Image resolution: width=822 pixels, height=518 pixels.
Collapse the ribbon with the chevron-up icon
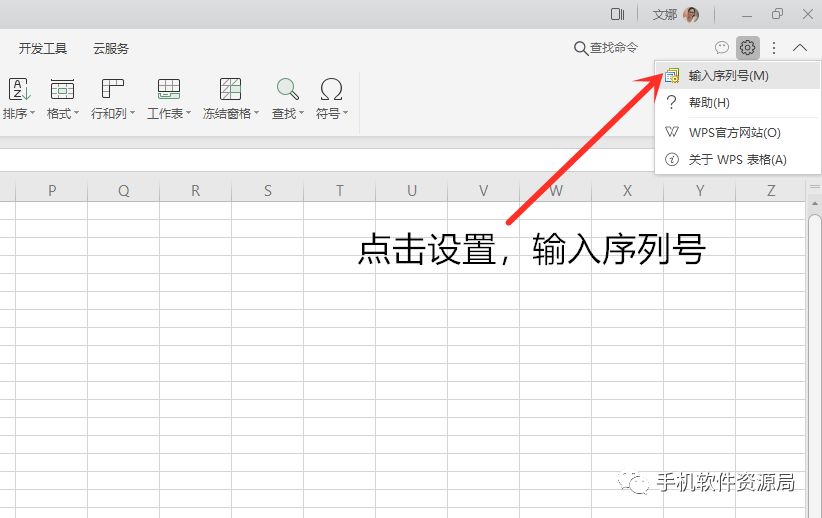pos(799,48)
